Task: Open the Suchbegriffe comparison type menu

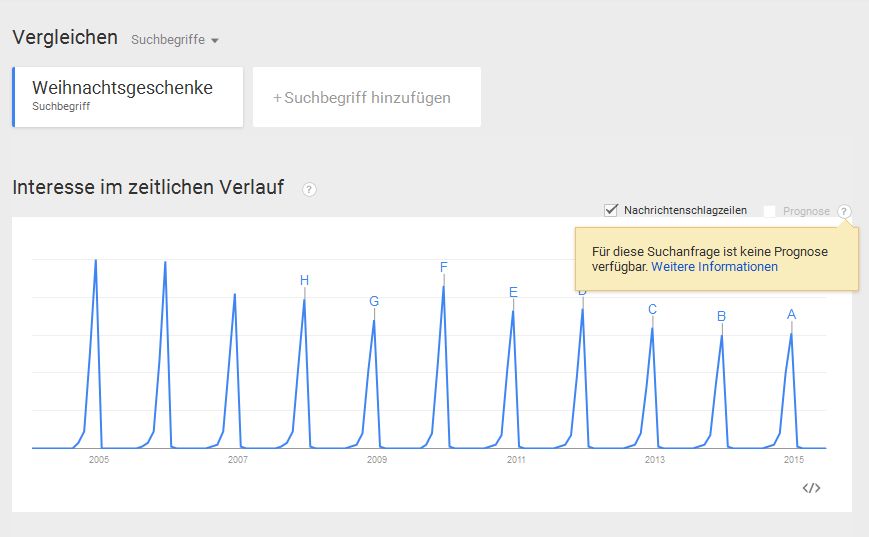Action: coord(175,40)
